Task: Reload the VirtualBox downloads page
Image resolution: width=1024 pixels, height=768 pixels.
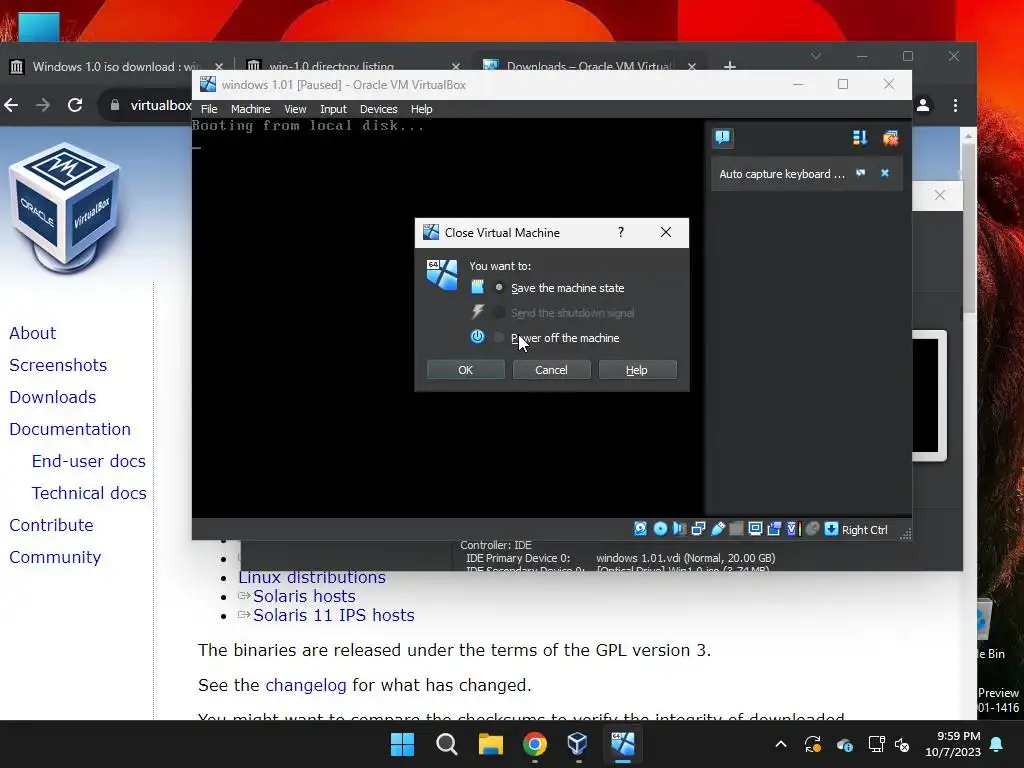Action: [75, 104]
